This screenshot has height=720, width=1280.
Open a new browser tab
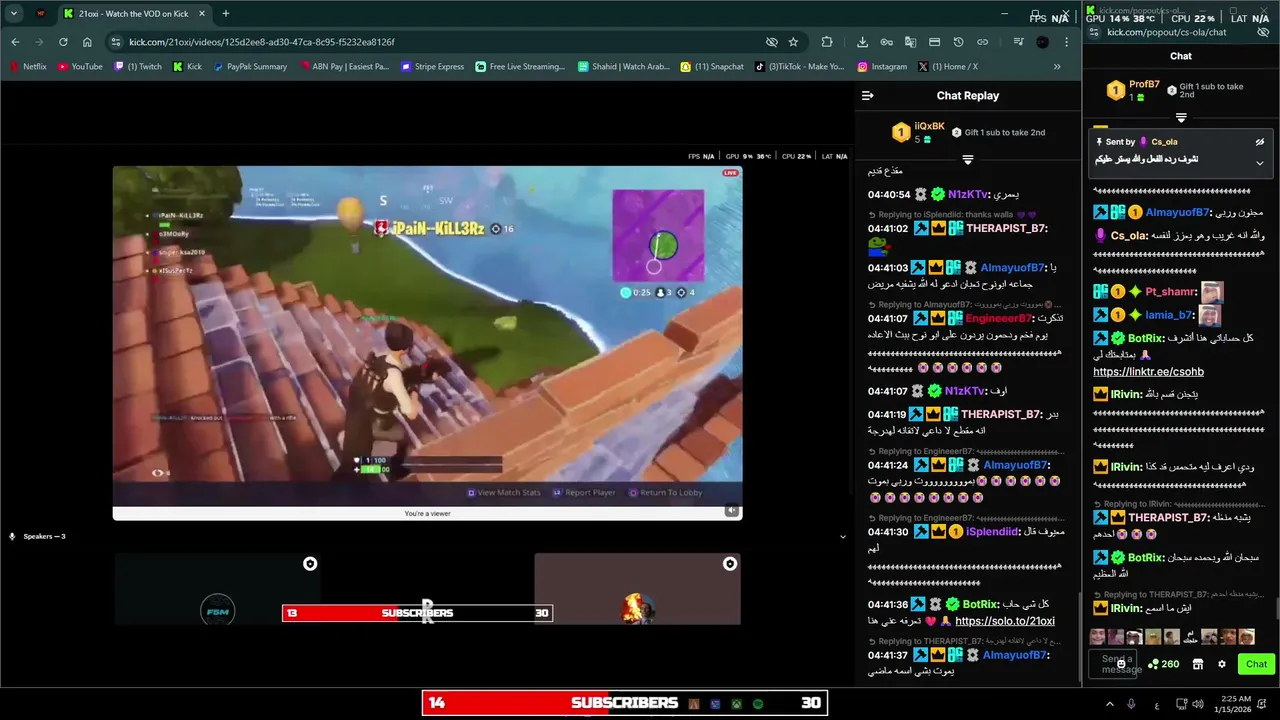click(x=225, y=14)
